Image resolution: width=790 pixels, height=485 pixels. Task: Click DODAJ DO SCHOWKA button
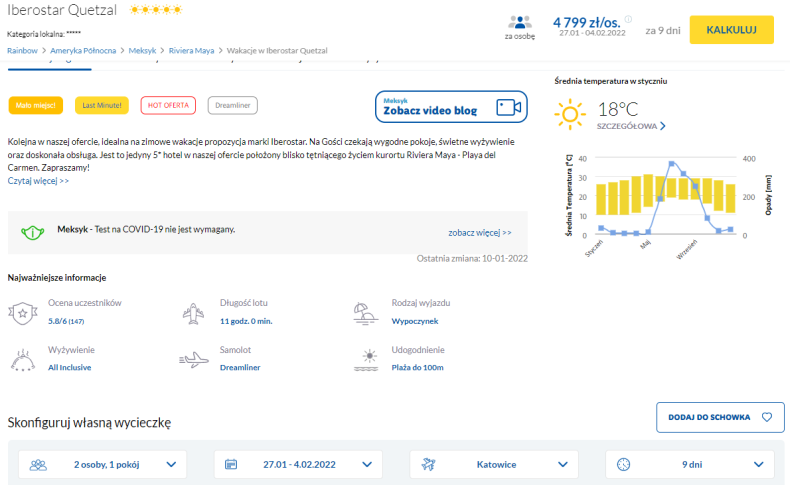[720, 417]
